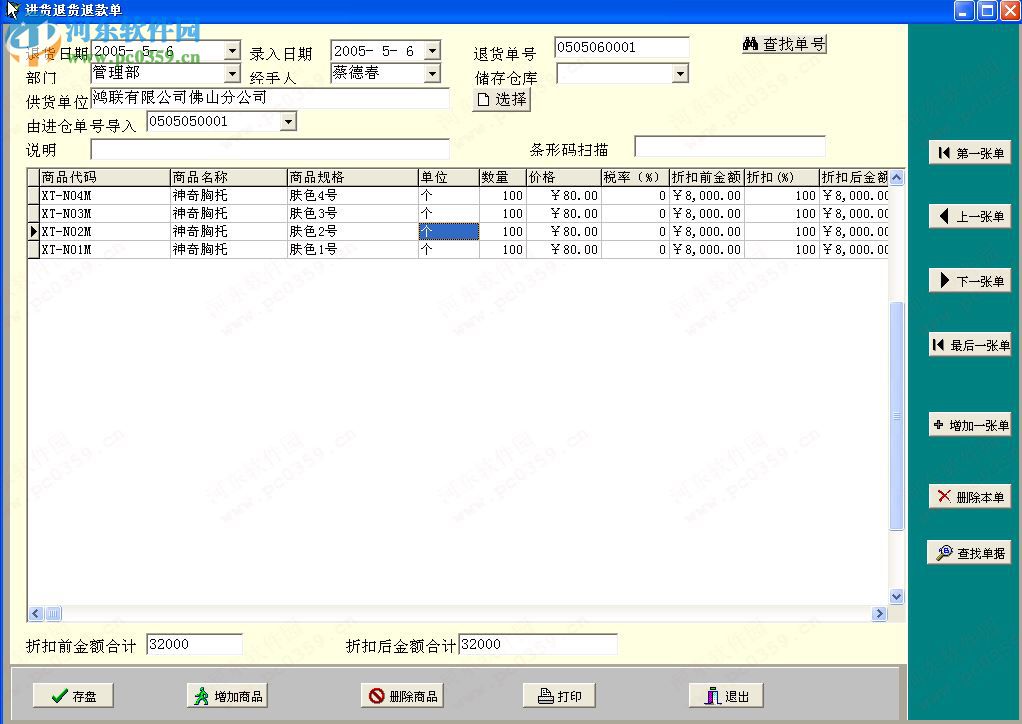Click the 打印 print button
Viewport: 1022px width, 724px height.
(x=559, y=695)
